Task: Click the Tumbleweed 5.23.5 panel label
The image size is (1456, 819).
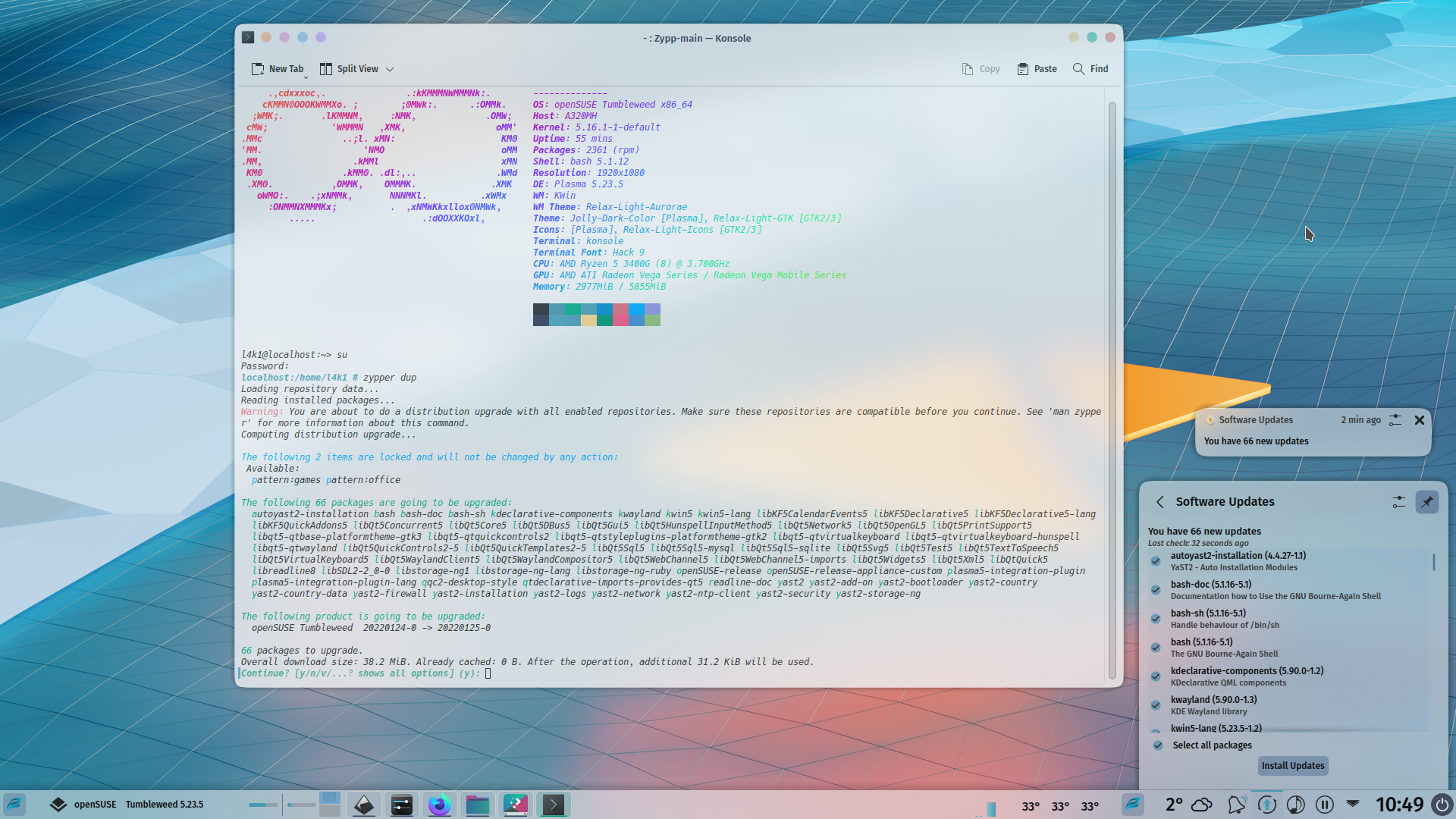Action: pos(165,805)
